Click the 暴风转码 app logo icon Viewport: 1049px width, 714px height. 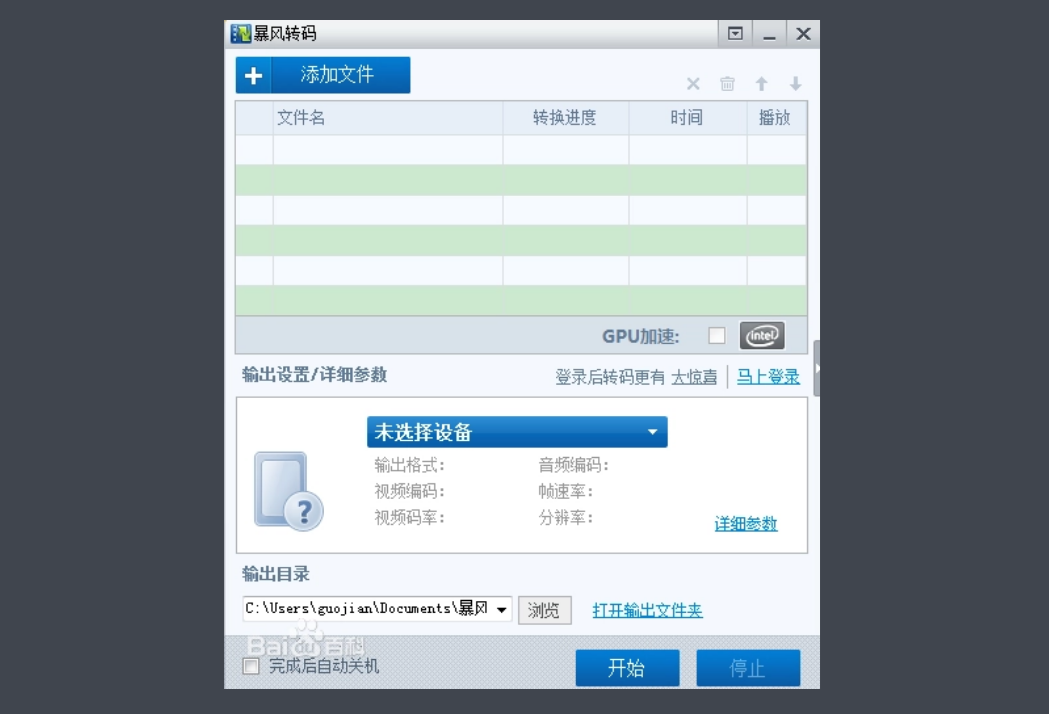point(240,33)
